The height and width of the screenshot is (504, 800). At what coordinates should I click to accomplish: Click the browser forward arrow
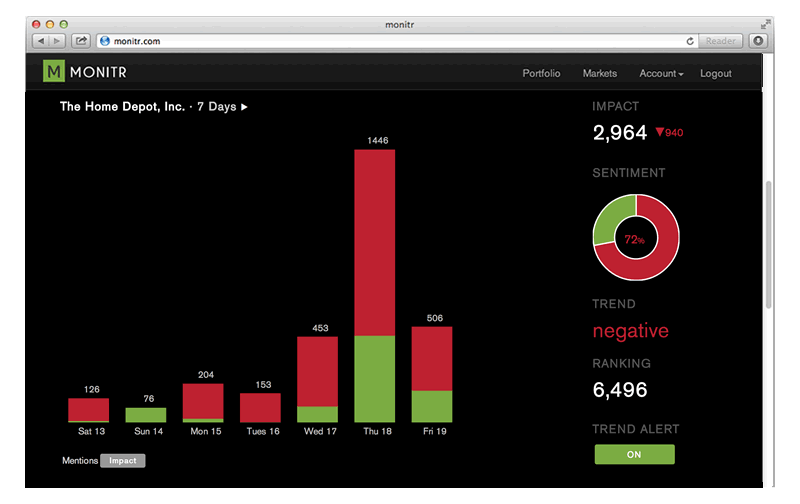tap(58, 41)
